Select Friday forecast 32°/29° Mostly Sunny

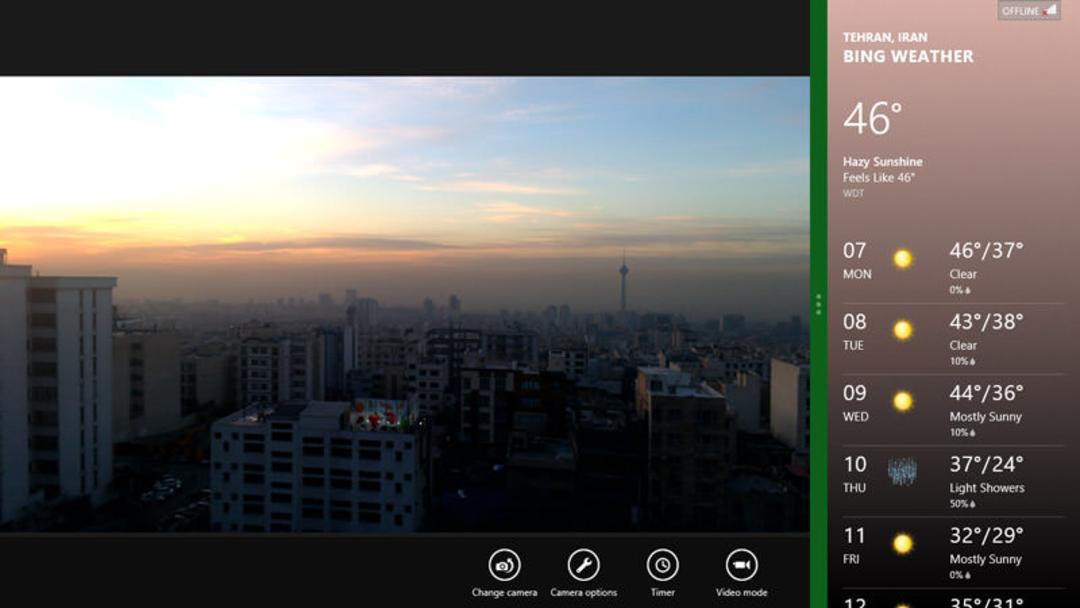[x=986, y=553]
